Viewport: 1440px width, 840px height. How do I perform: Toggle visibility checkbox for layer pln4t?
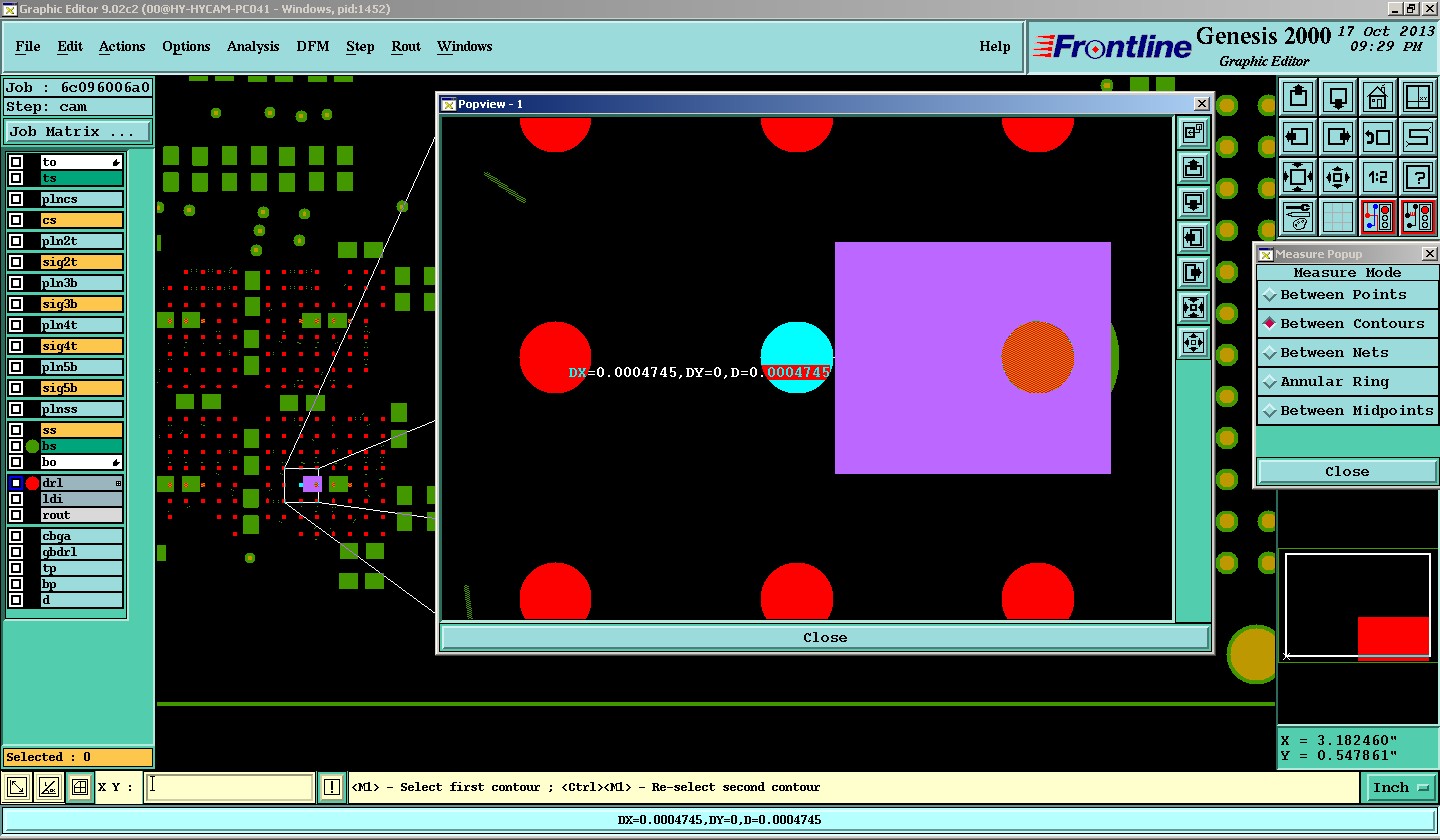tap(16, 325)
